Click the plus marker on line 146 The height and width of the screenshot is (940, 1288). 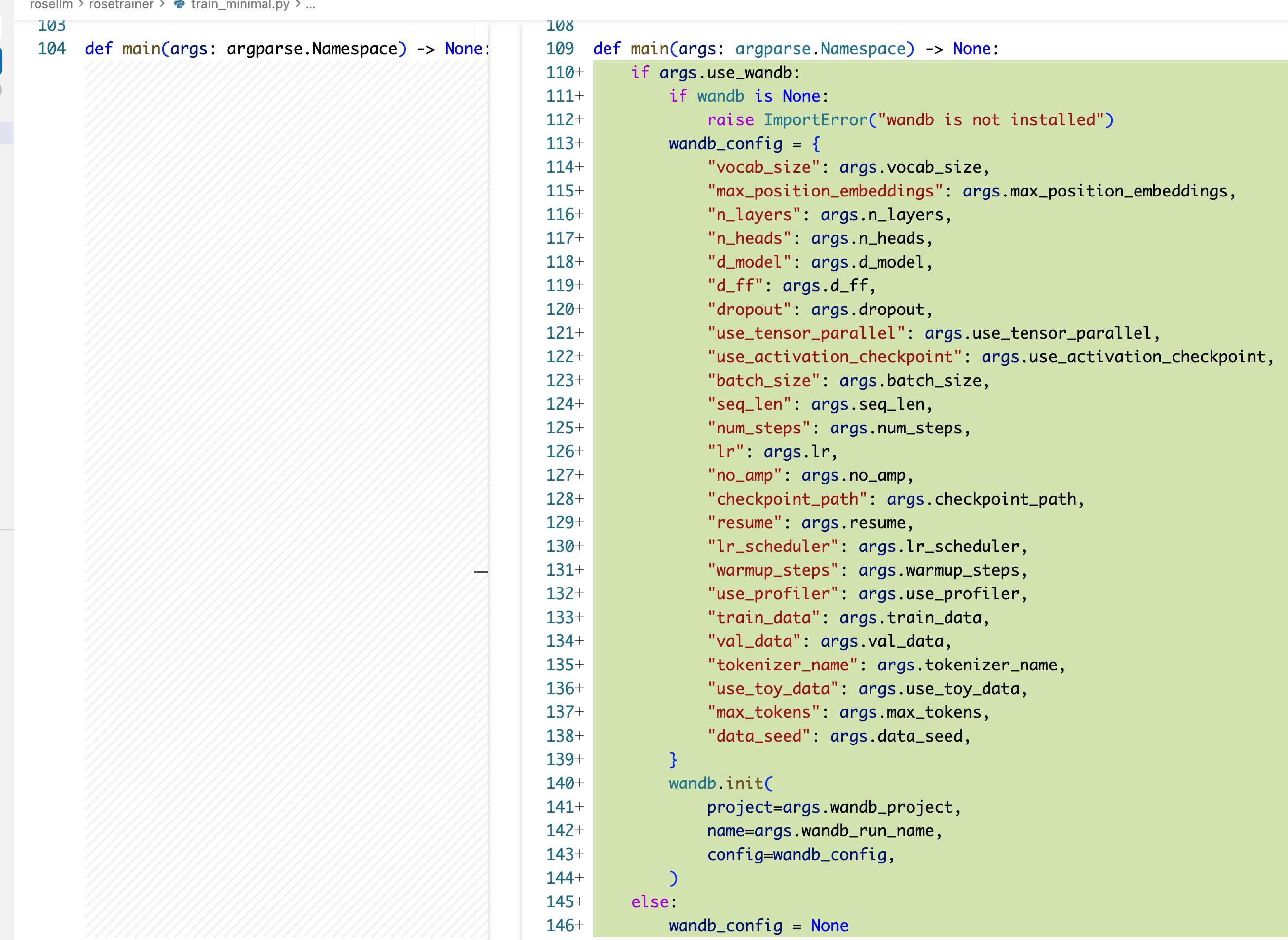[579, 925]
